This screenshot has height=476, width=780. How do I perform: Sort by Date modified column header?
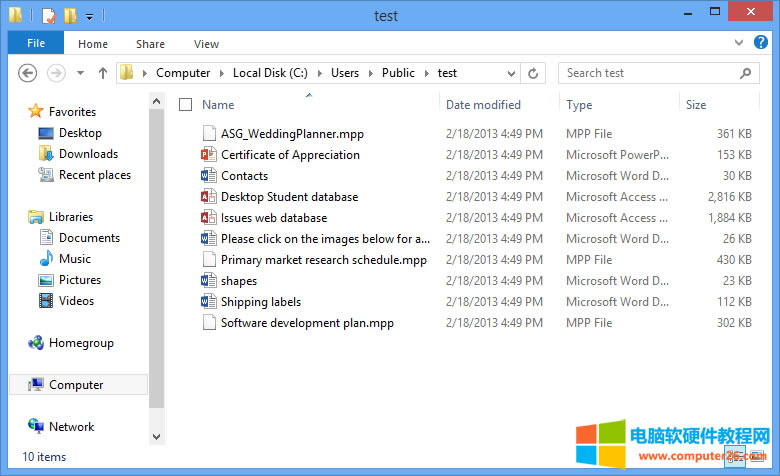pyautogui.click(x=483, y=105)
